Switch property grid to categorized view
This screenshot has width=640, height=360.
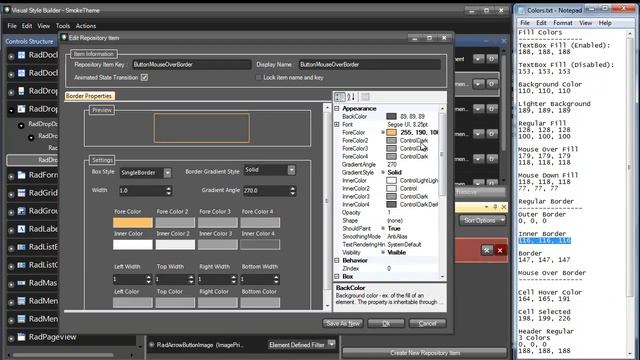[340, 97]
